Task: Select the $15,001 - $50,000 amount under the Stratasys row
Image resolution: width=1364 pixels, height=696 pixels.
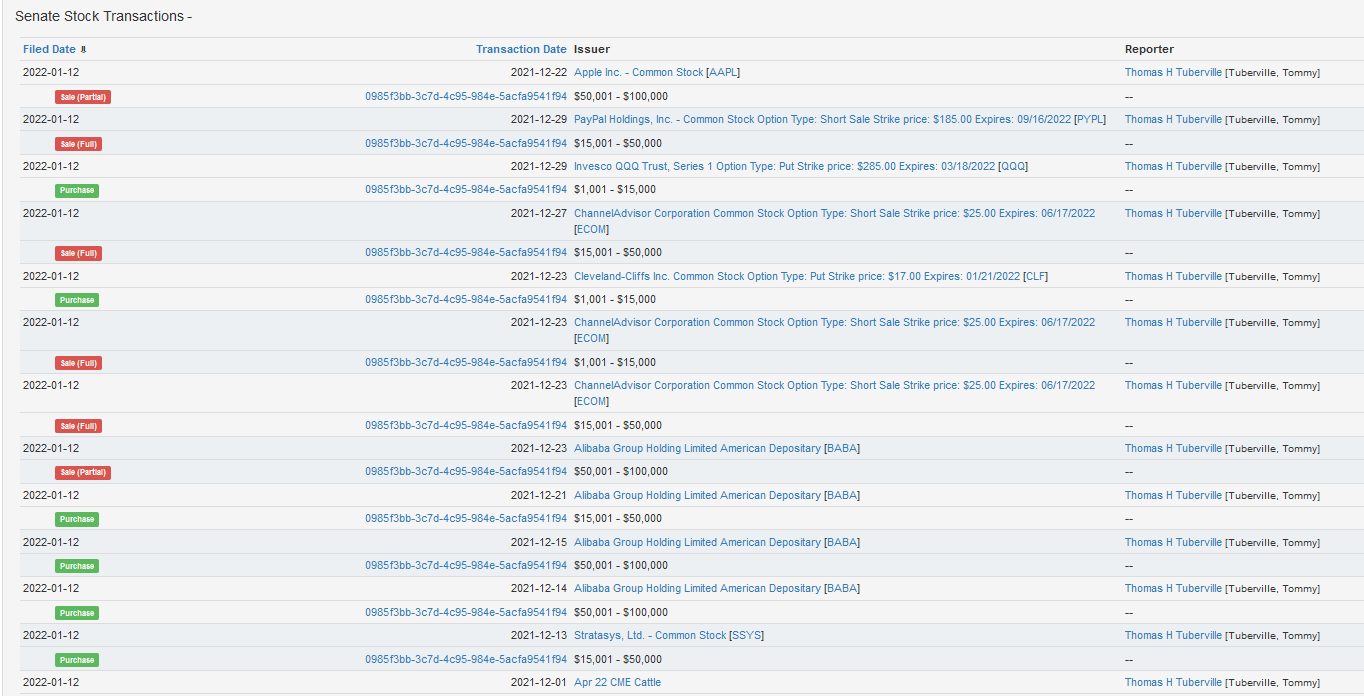Action: tap(618, 659)
